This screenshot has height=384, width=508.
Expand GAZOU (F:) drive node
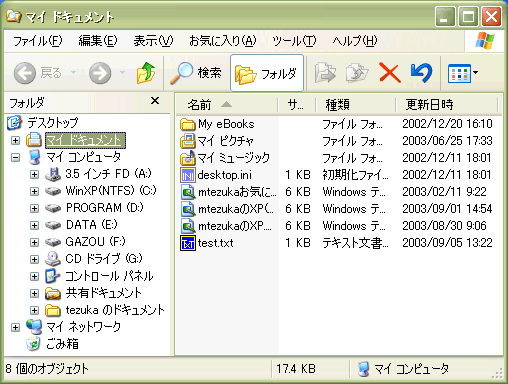[x=34, y=242]
